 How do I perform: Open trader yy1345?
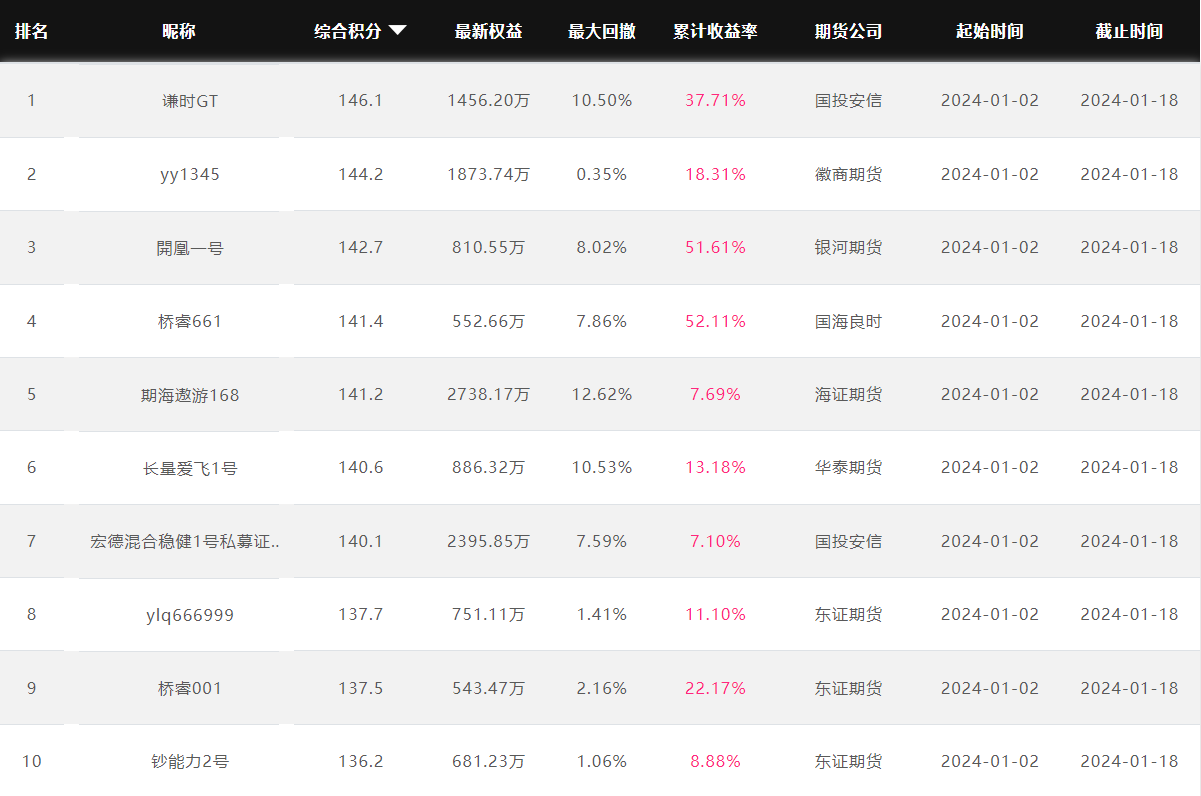click(x=190, y=174)
